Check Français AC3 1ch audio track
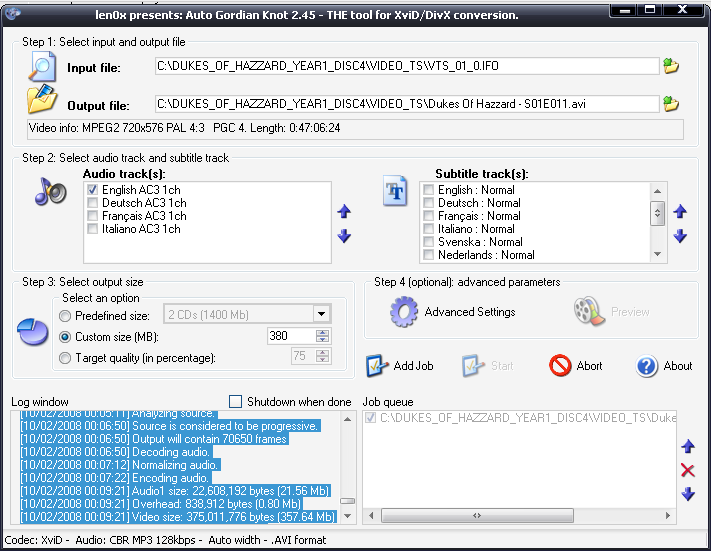The height and width of the screenshot is (551, 711). [93, 216]
